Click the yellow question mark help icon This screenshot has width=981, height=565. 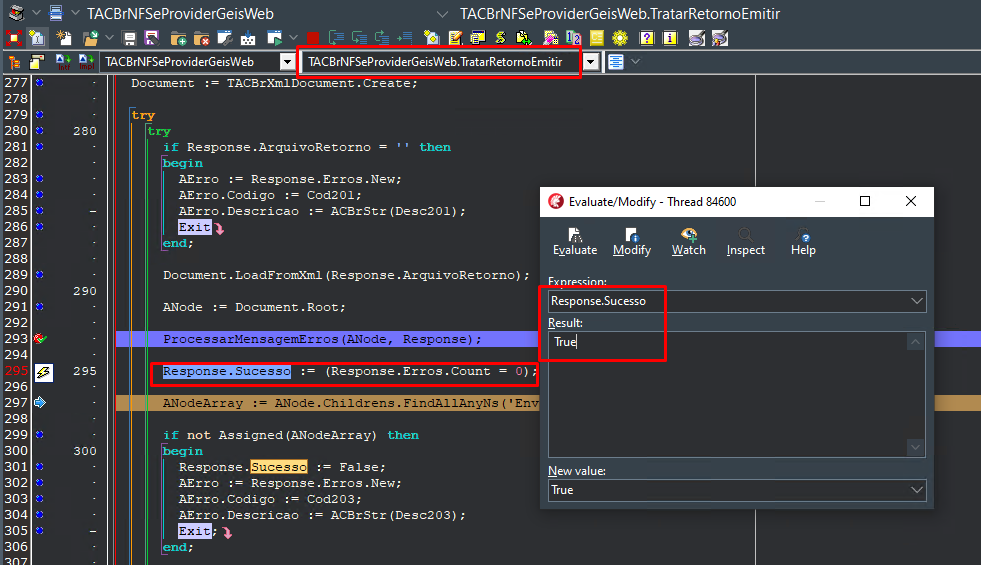[x=647, y=38]
